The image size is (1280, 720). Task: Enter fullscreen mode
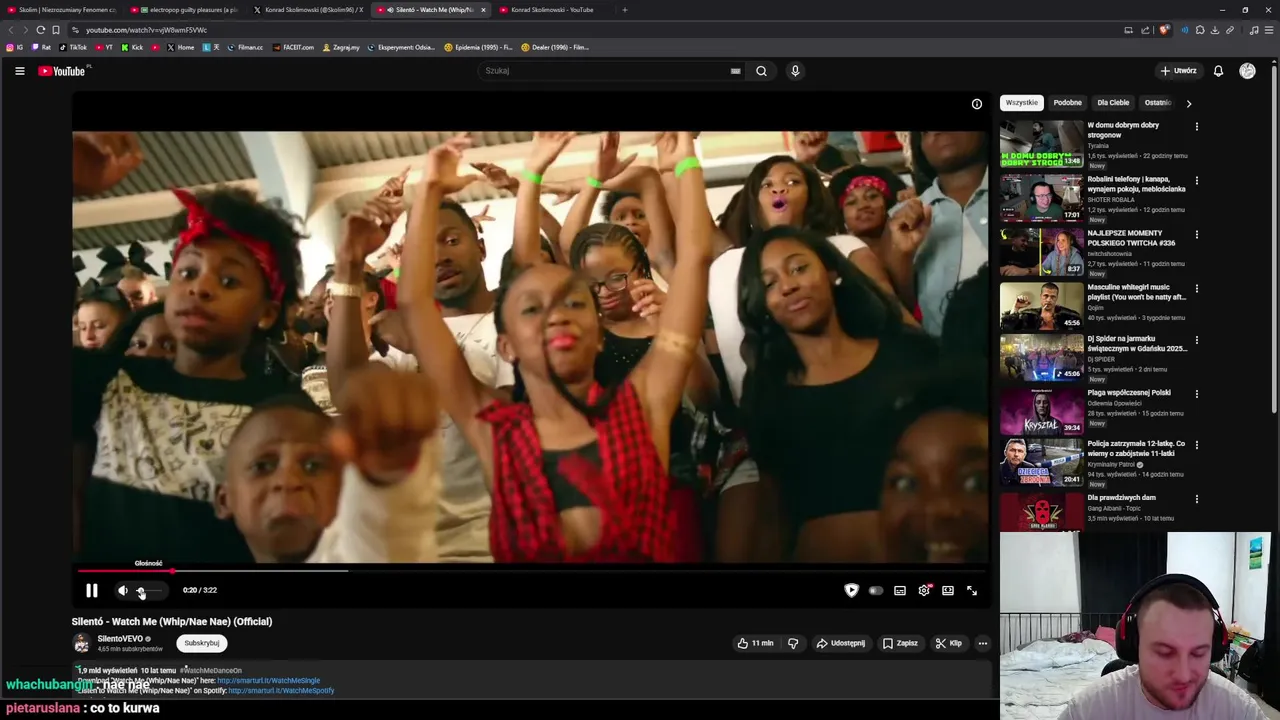click(972, 591)
